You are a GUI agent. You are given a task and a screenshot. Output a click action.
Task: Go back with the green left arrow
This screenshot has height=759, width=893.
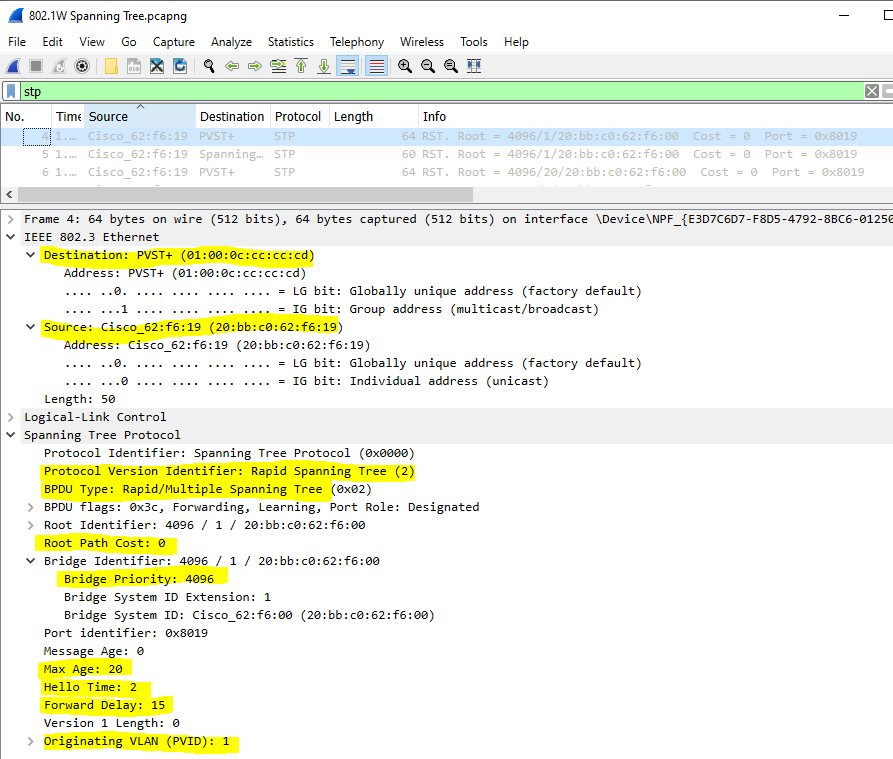(232, 66)
